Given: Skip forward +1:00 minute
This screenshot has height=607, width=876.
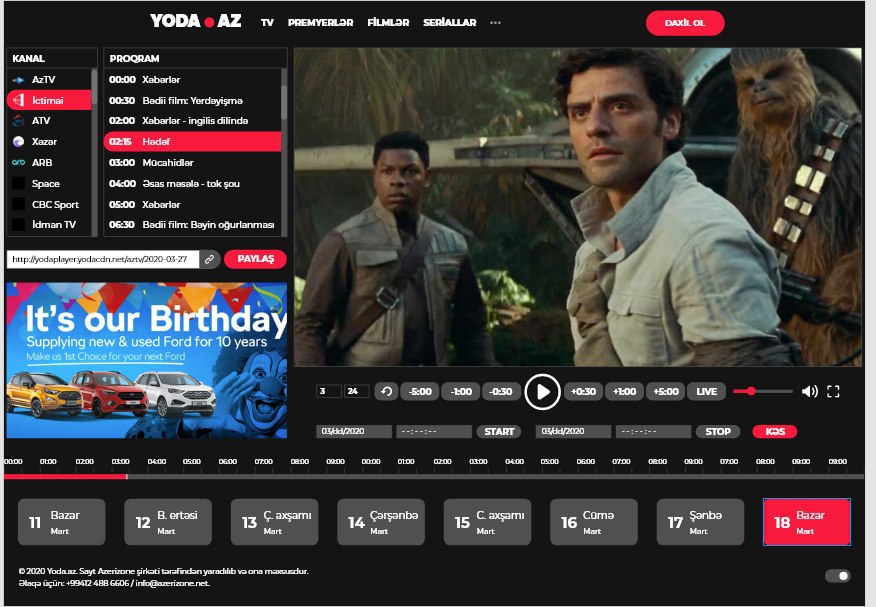Looking at the screenshot, I should [624, 391].
